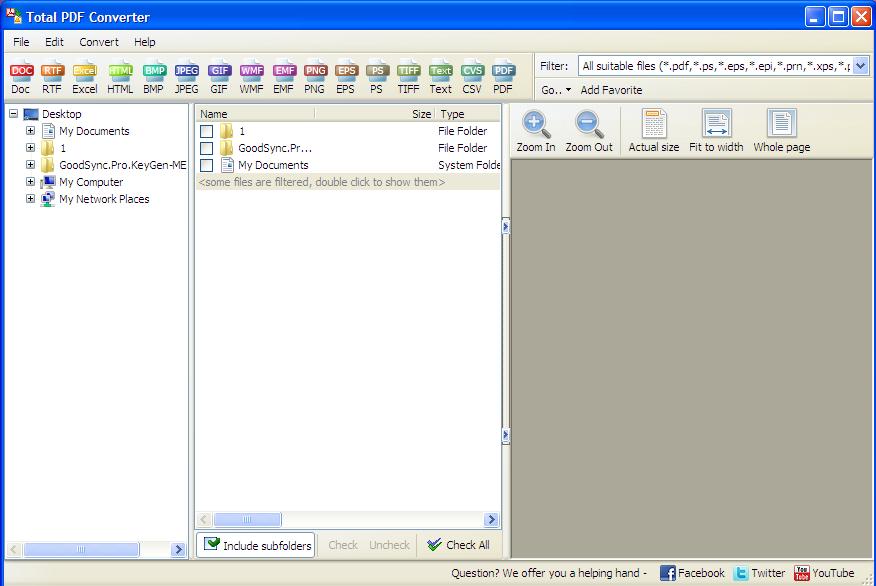
Task: Choose the Excel conversion icon
Action: click(85, 77)
